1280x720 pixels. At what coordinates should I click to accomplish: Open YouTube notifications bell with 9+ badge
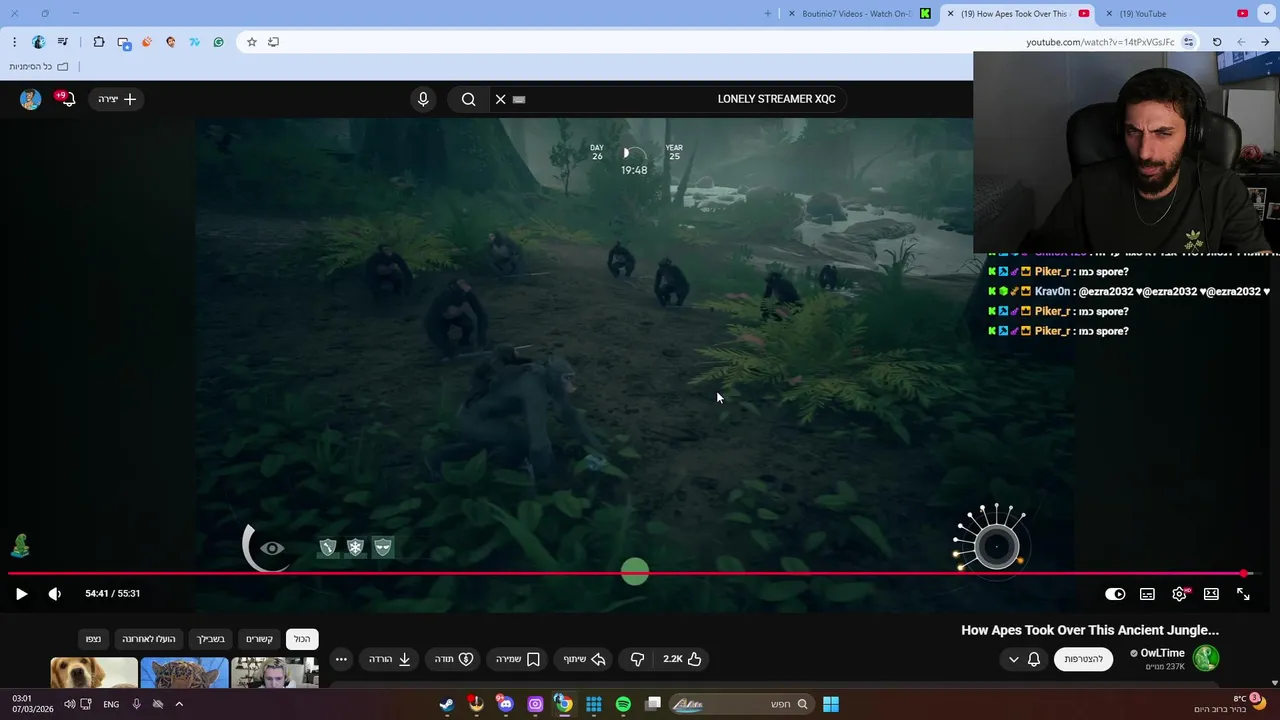[67, 99]
